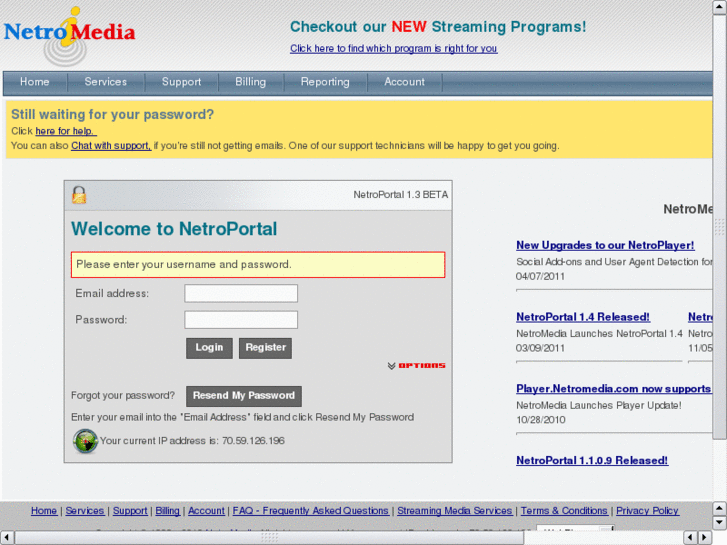Click the IP address text 70.59.126.196
Viewport: 727px width, 545px height.
pos(253,441)
